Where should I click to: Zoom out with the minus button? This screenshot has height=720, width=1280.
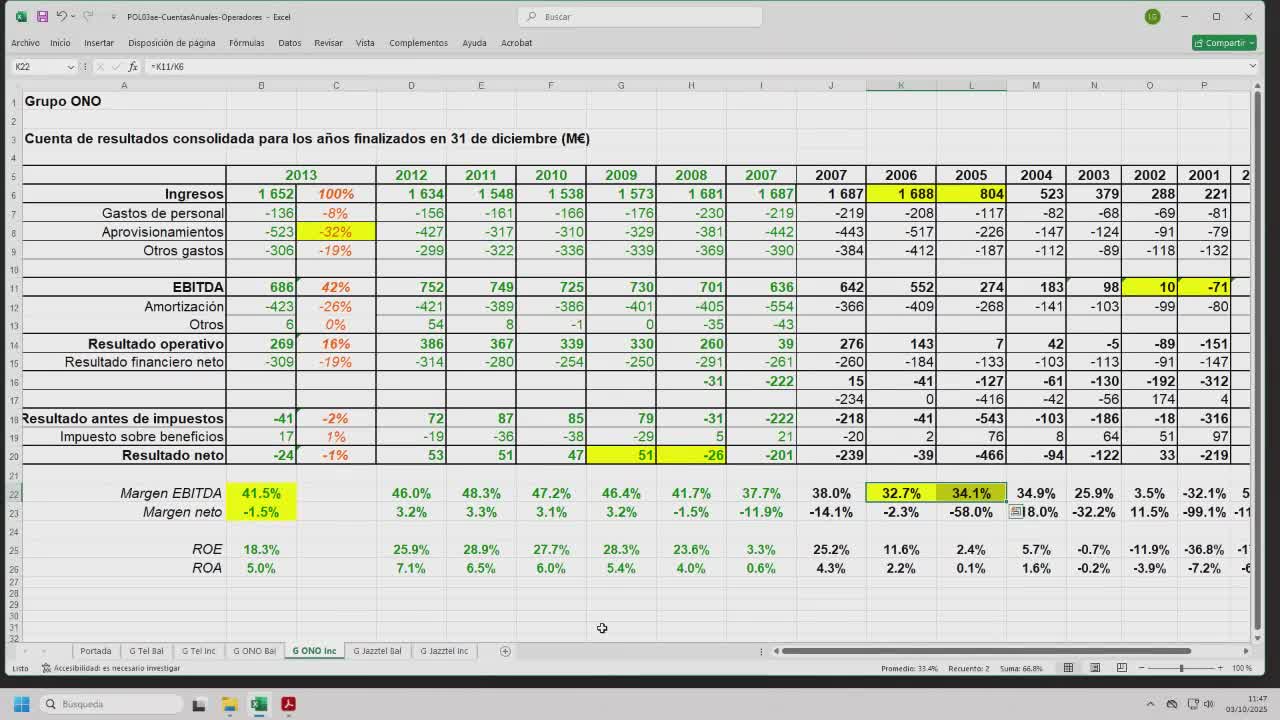(x=1142, y=668)
